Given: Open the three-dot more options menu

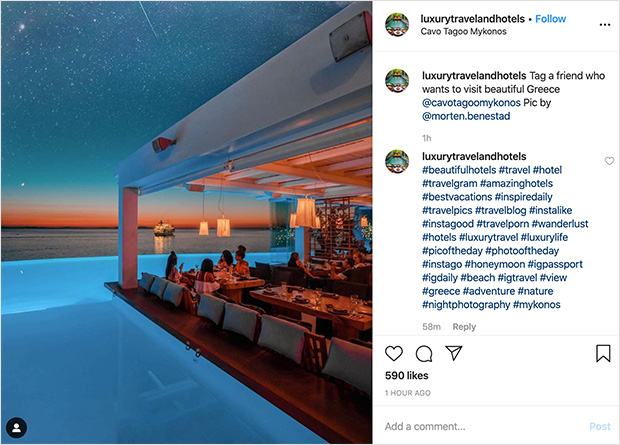Looking at the screenshot, I should 605,25.
